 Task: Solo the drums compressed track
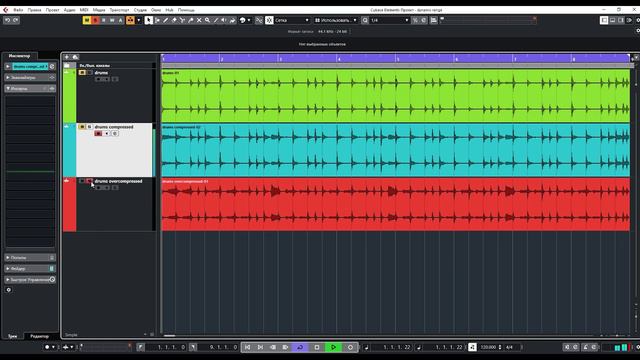tap(89, 127)
